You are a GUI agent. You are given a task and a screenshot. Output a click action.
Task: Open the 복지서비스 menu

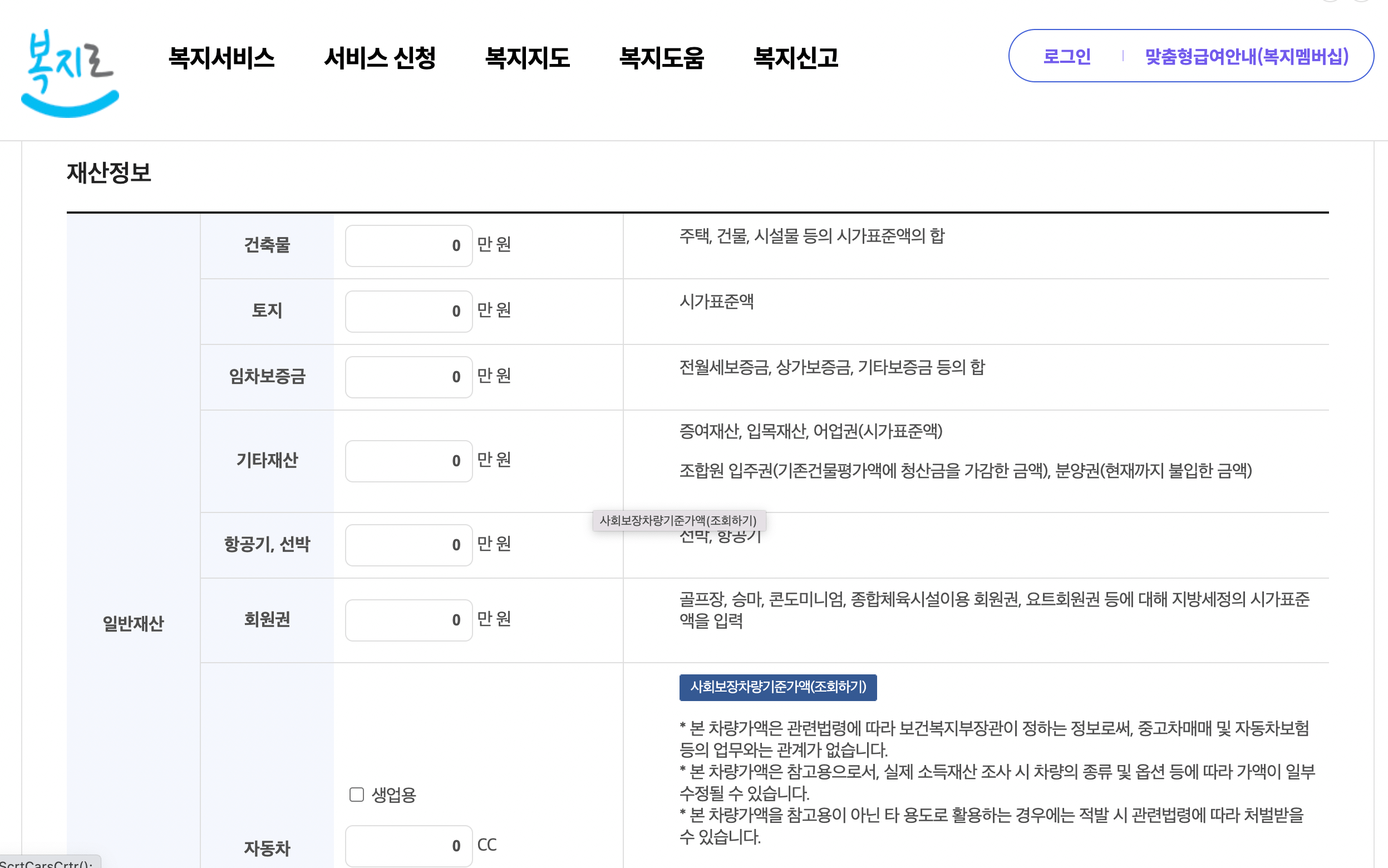point(222,58)
